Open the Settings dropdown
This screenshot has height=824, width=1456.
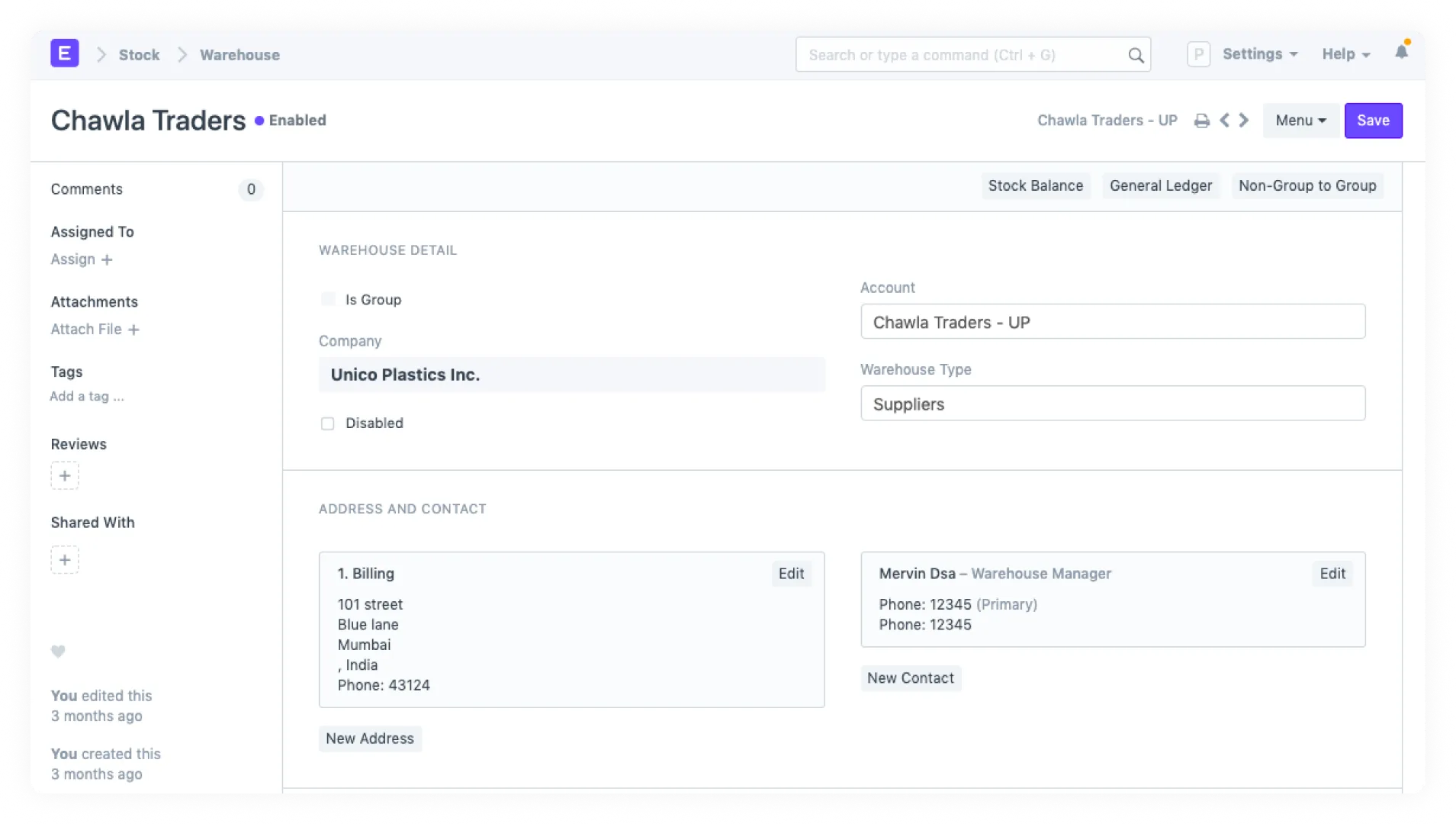click(1259, 54)
